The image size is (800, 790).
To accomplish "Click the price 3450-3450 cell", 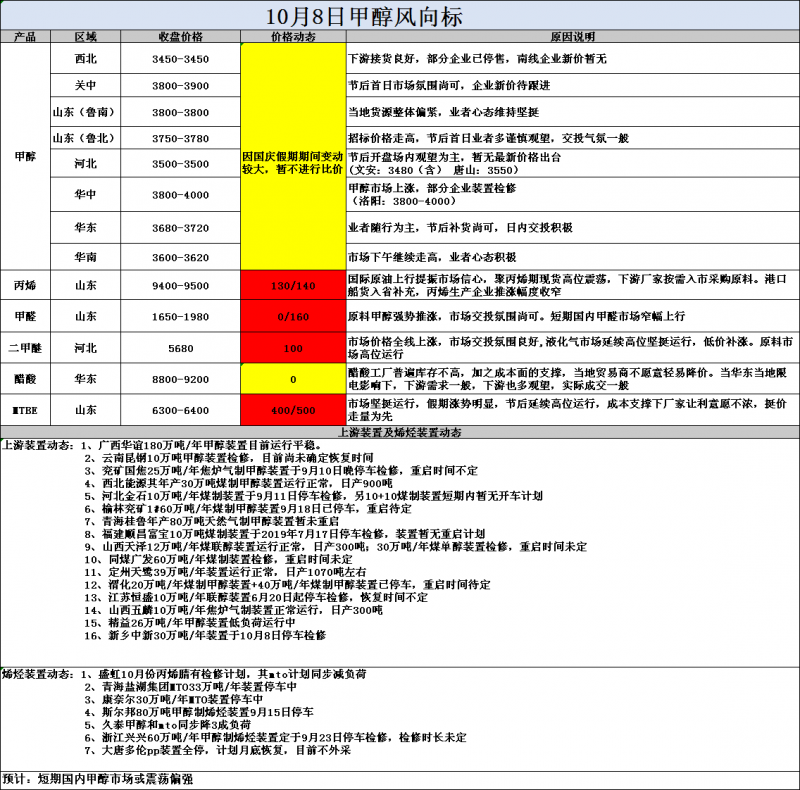I will tap(180, 59).
